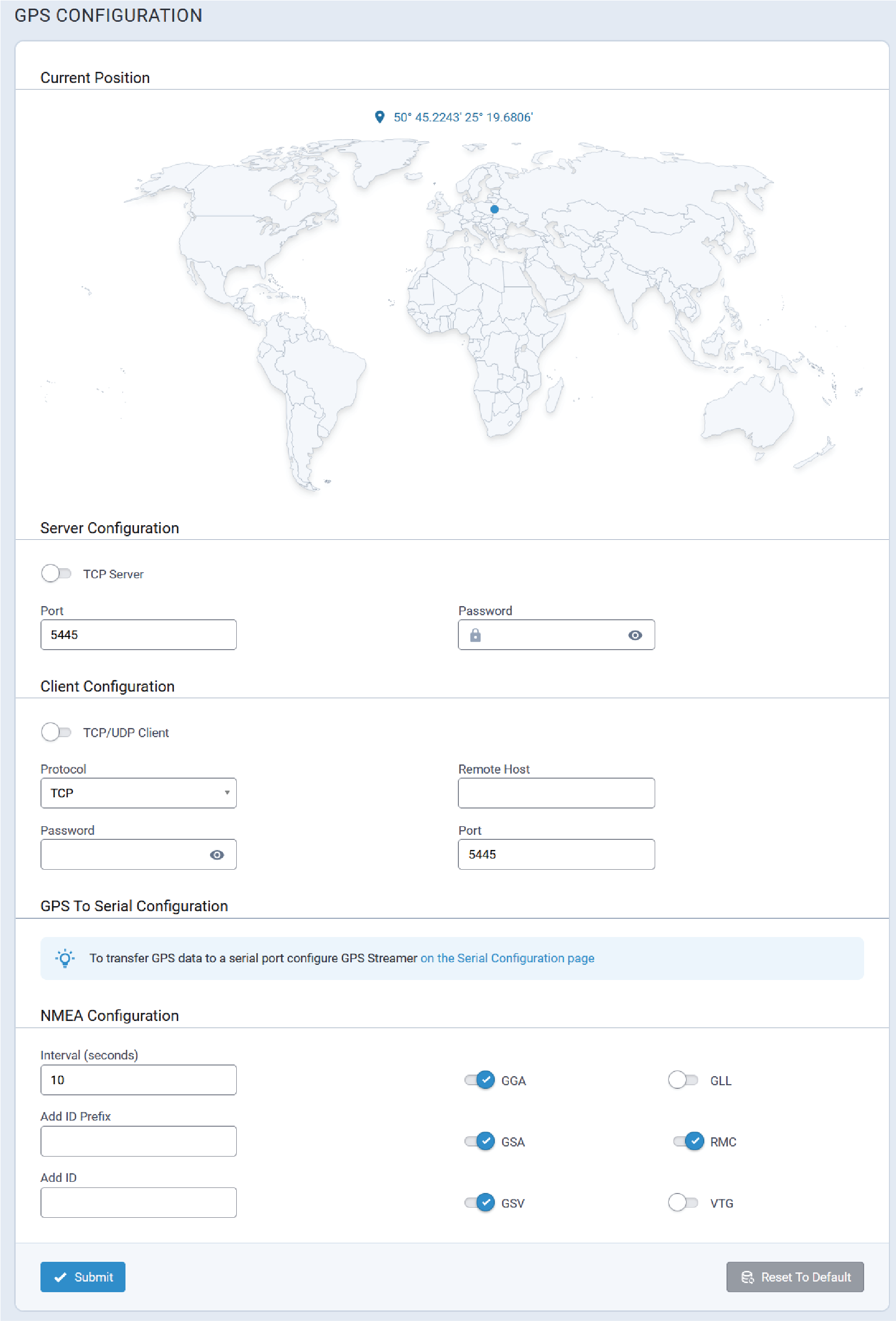Enable the GLL sentence toggle
896x1321 pixels.
(682, 1080)
